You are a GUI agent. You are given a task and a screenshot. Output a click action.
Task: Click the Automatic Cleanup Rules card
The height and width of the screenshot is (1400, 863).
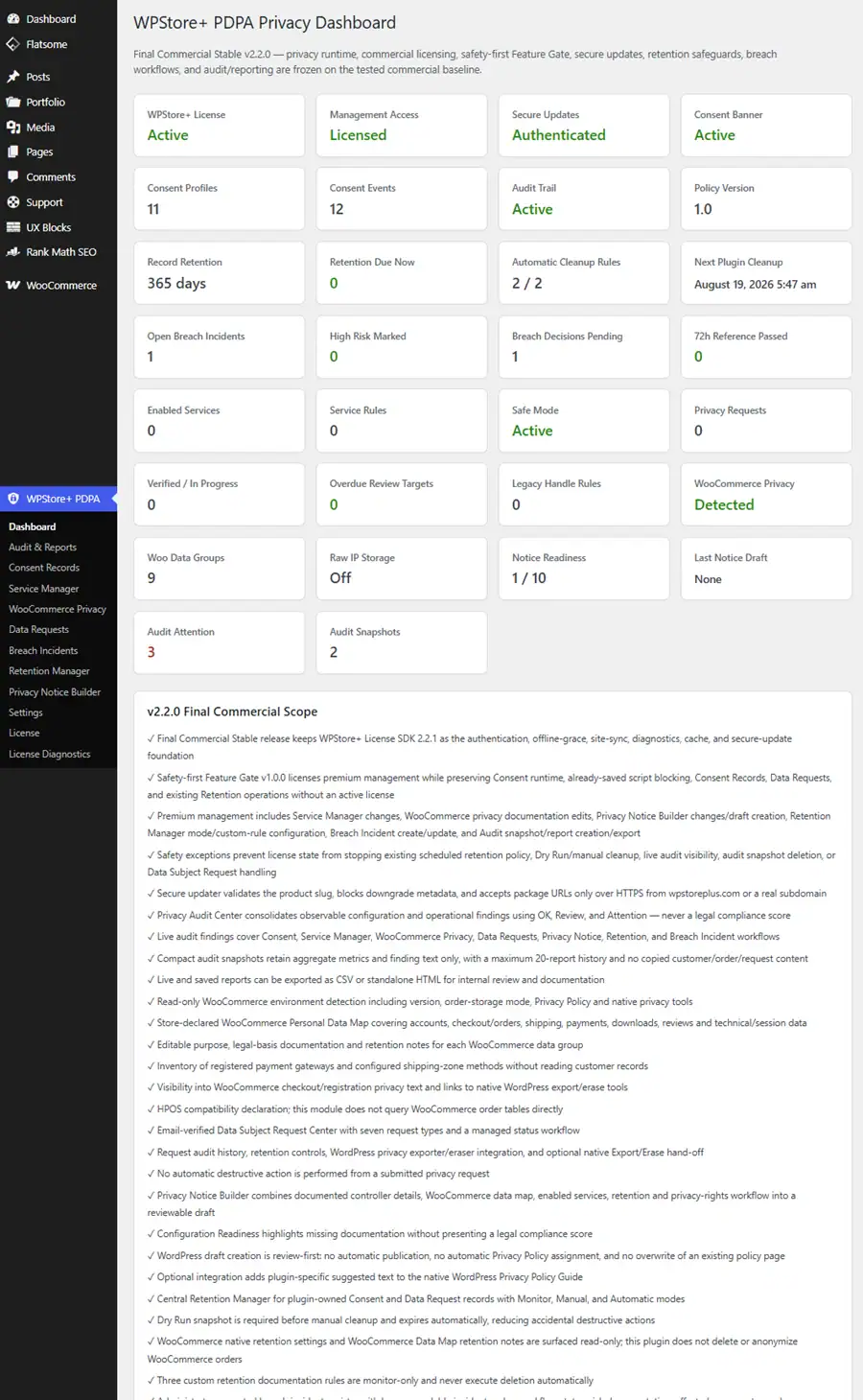coord(584,273)
